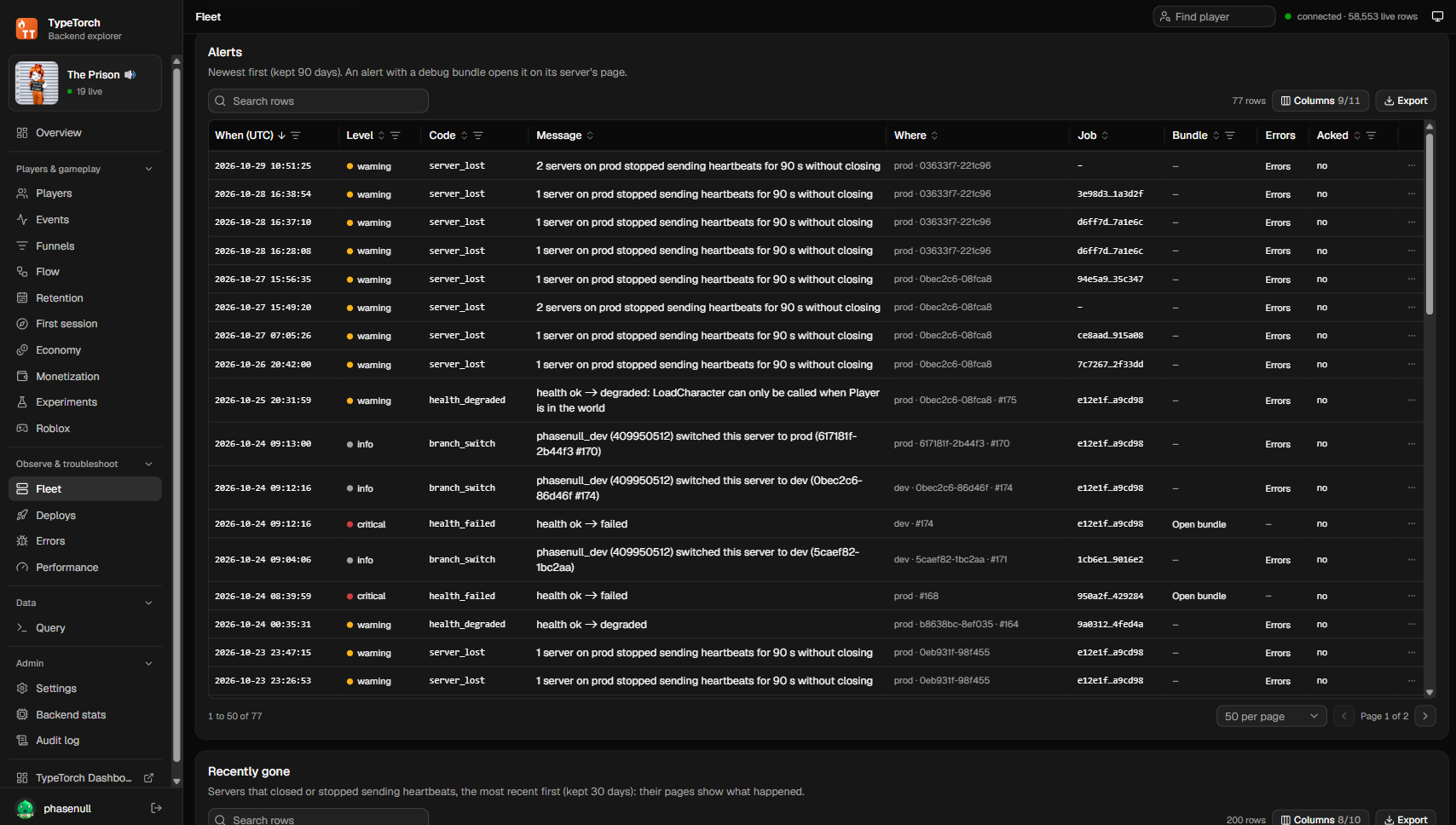Open Columns 9/11 selector in Alerts
Image resolution: width=1456 pixels, height=825 pixels.
(x=1320, y=101)
